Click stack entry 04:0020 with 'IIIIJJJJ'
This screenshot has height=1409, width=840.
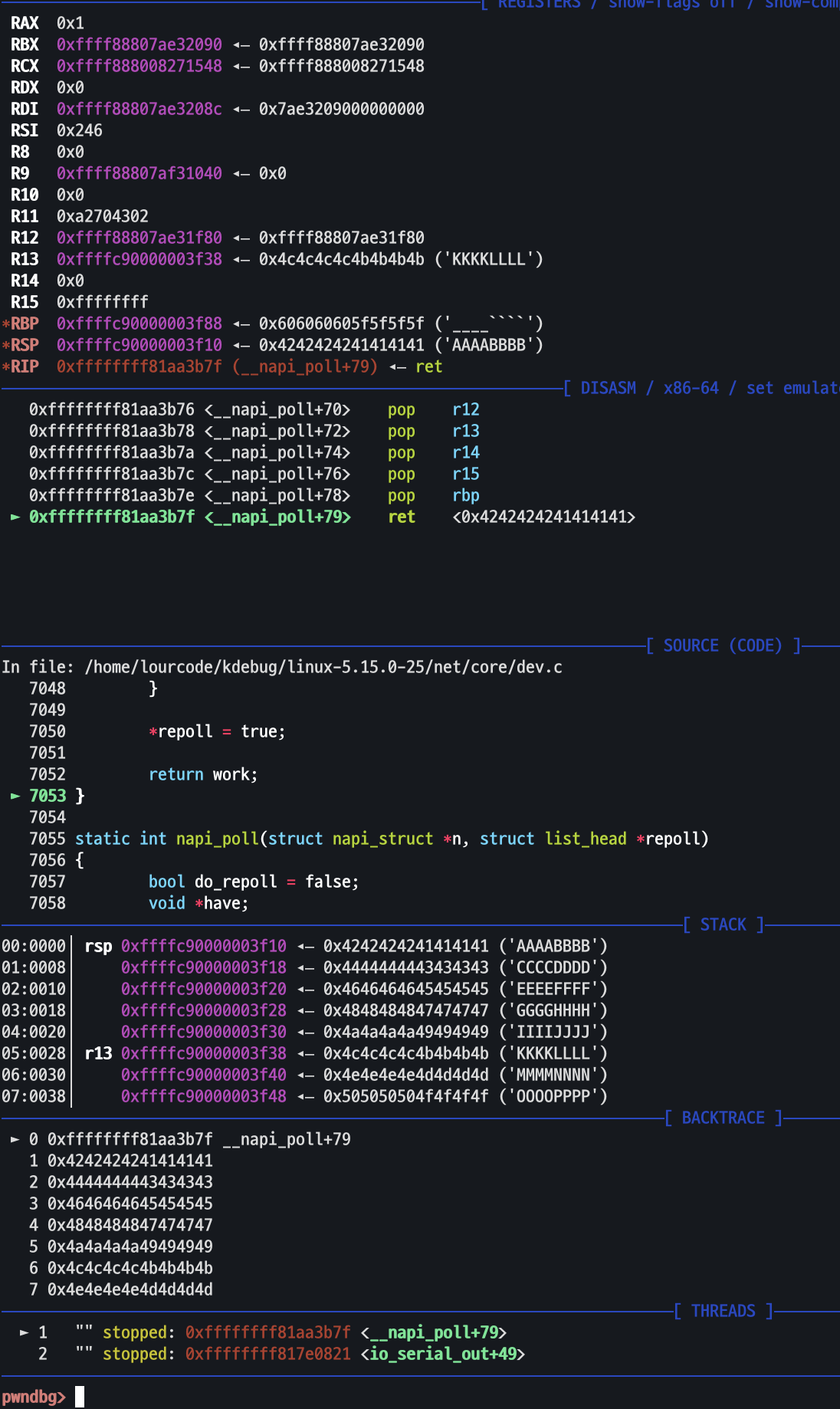click(304, 1032)
